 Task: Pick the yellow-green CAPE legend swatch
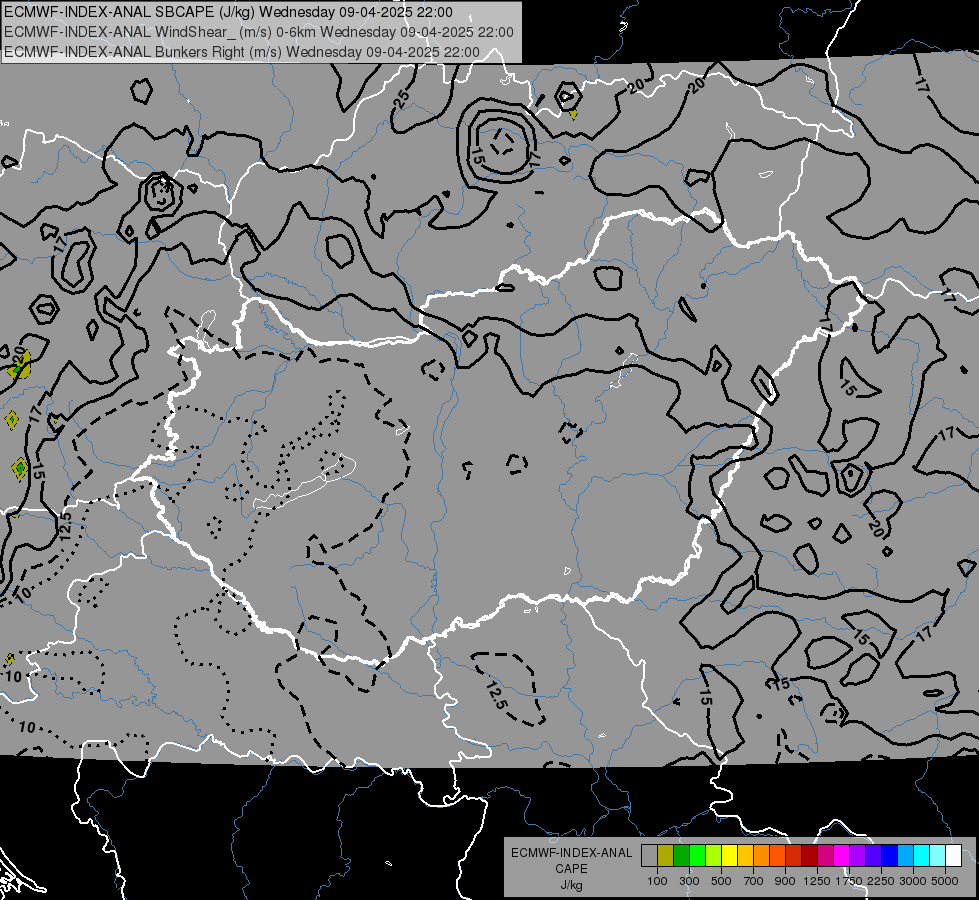(714, 856)
